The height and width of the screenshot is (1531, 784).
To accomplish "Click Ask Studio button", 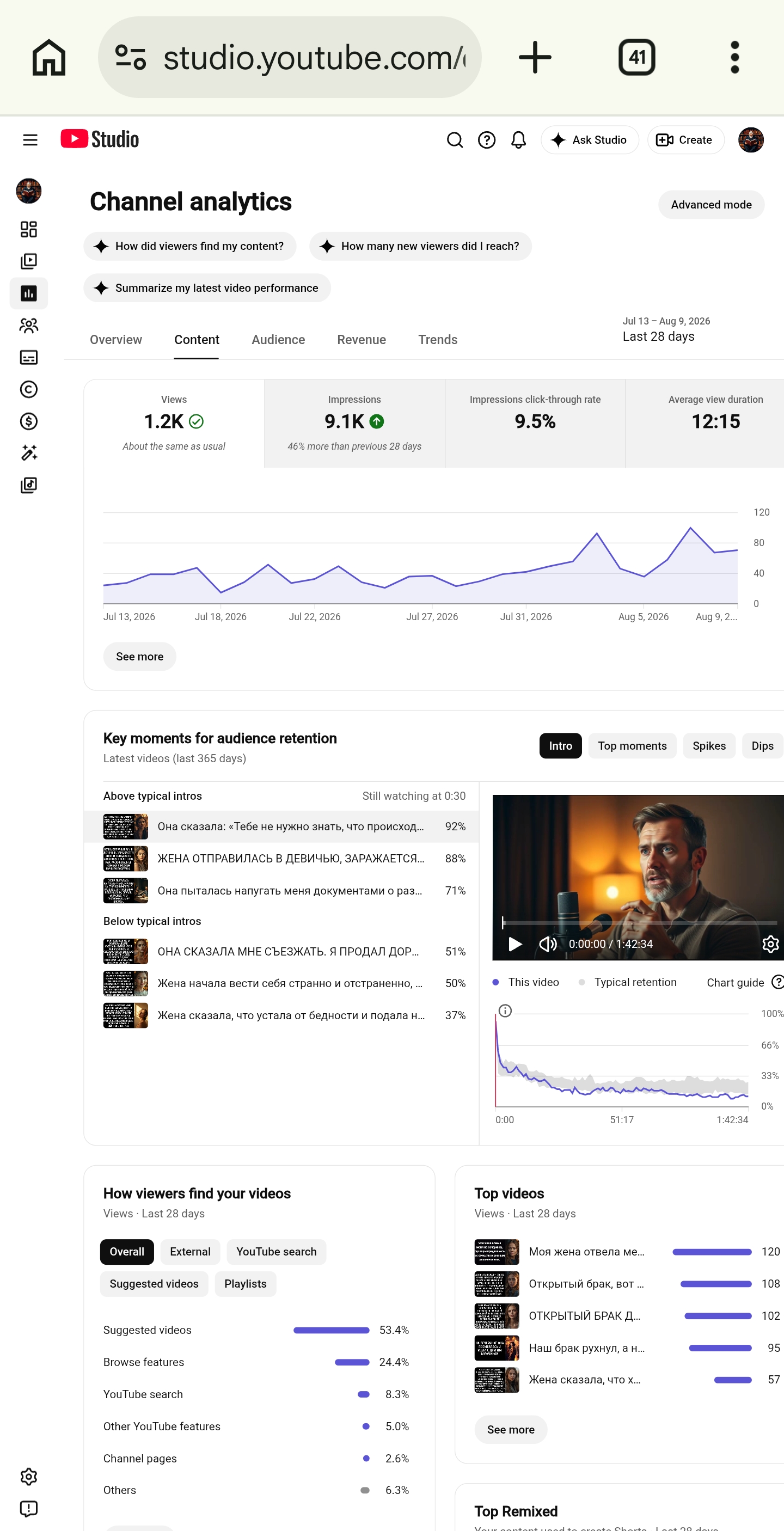I will [590, 140].
